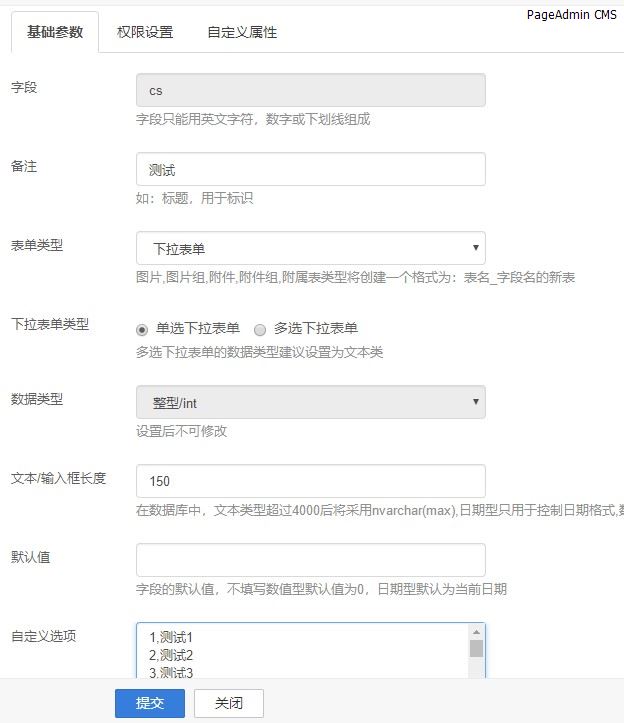Click the PageAdmin CMS label
624x723 pixels.
(x=571, y=15)
